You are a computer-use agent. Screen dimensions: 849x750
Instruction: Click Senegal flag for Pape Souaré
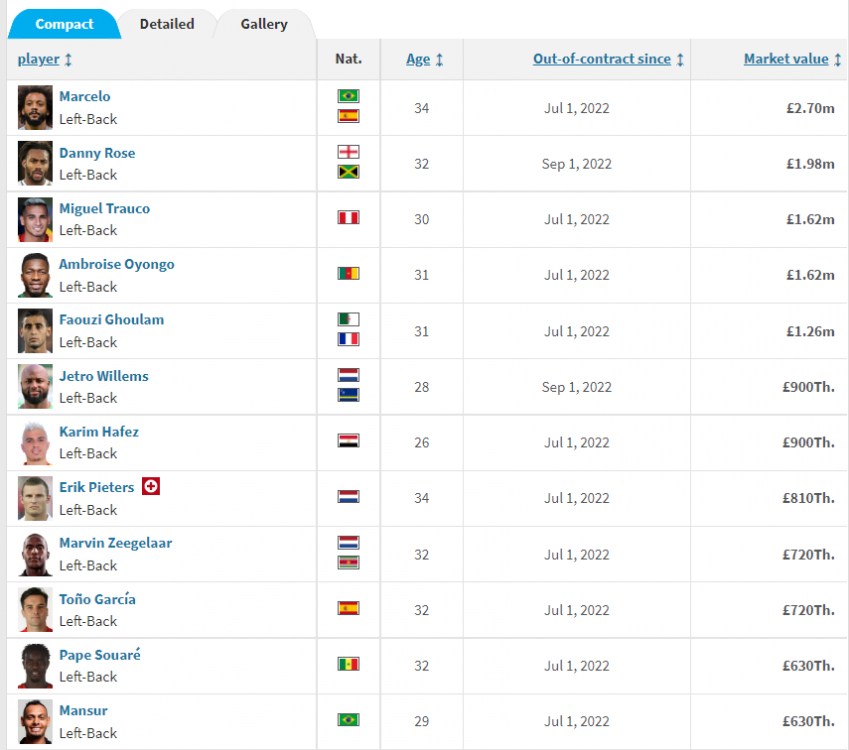pos(348,664)
